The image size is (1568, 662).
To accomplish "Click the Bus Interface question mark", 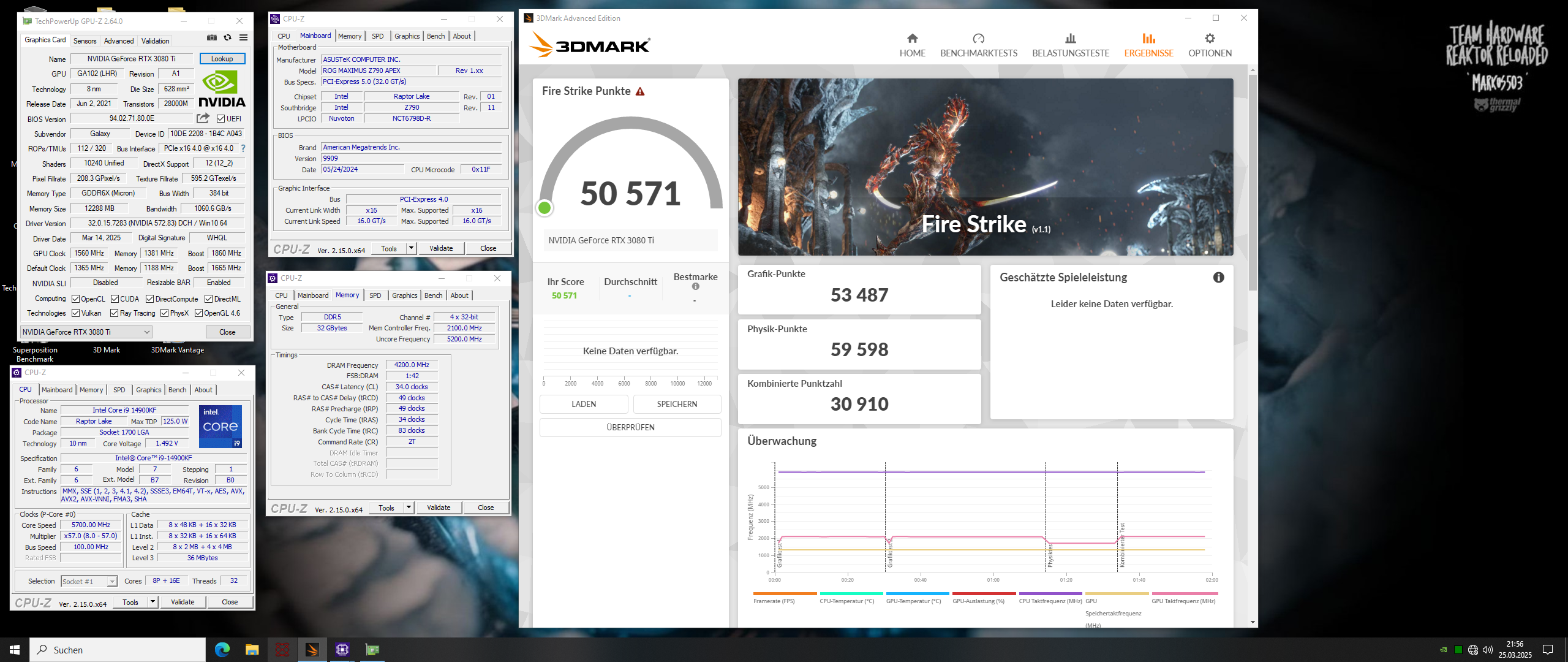I will [243, 148].
